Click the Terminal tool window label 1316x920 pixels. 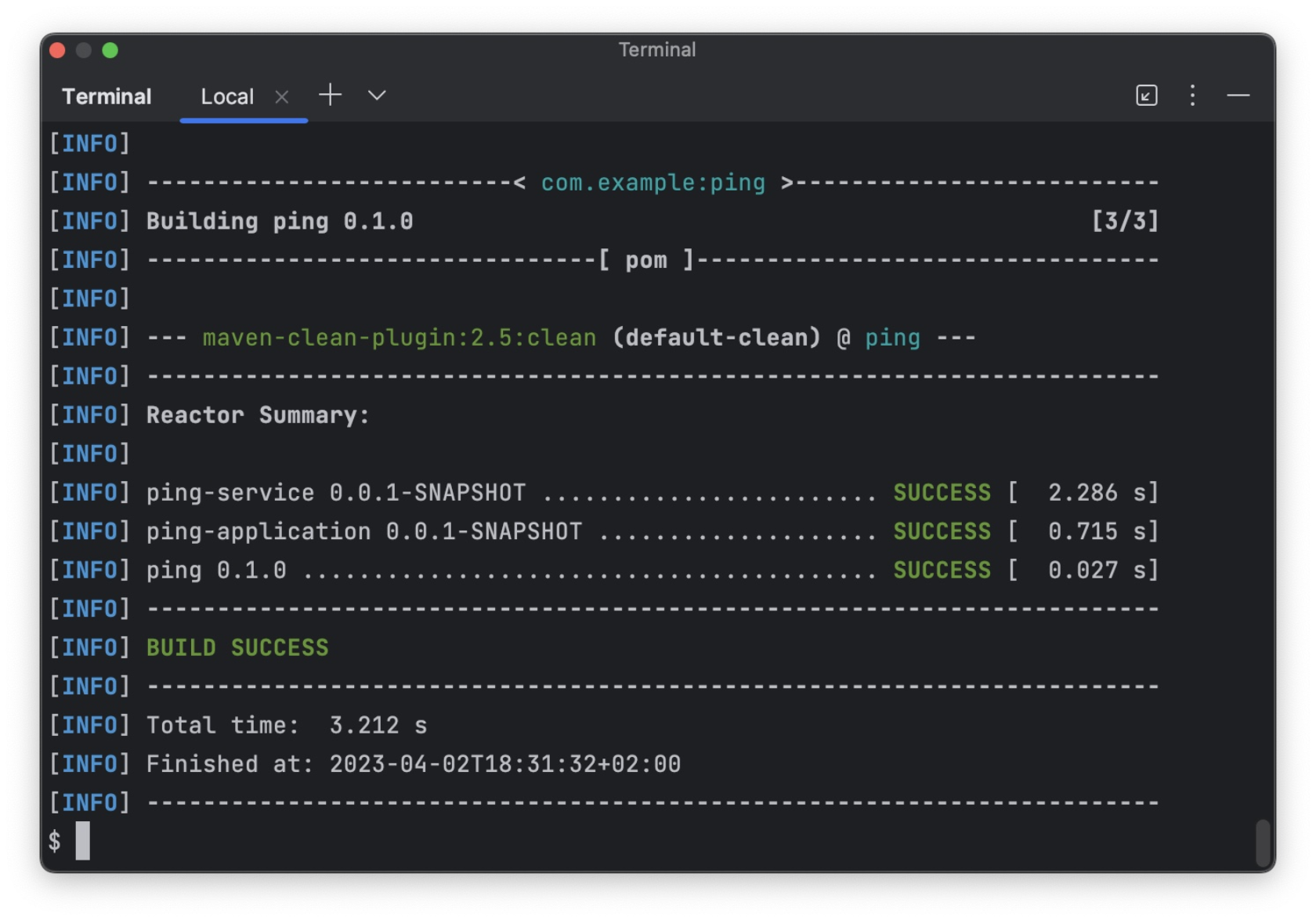(x=107, y=96)
